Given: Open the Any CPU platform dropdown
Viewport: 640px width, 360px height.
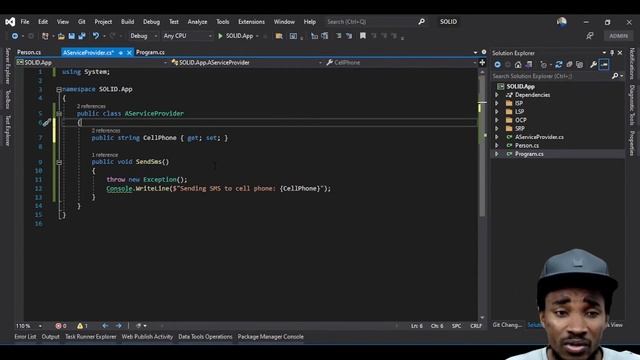Looking at the screenshot, I should tap(187, 36).
